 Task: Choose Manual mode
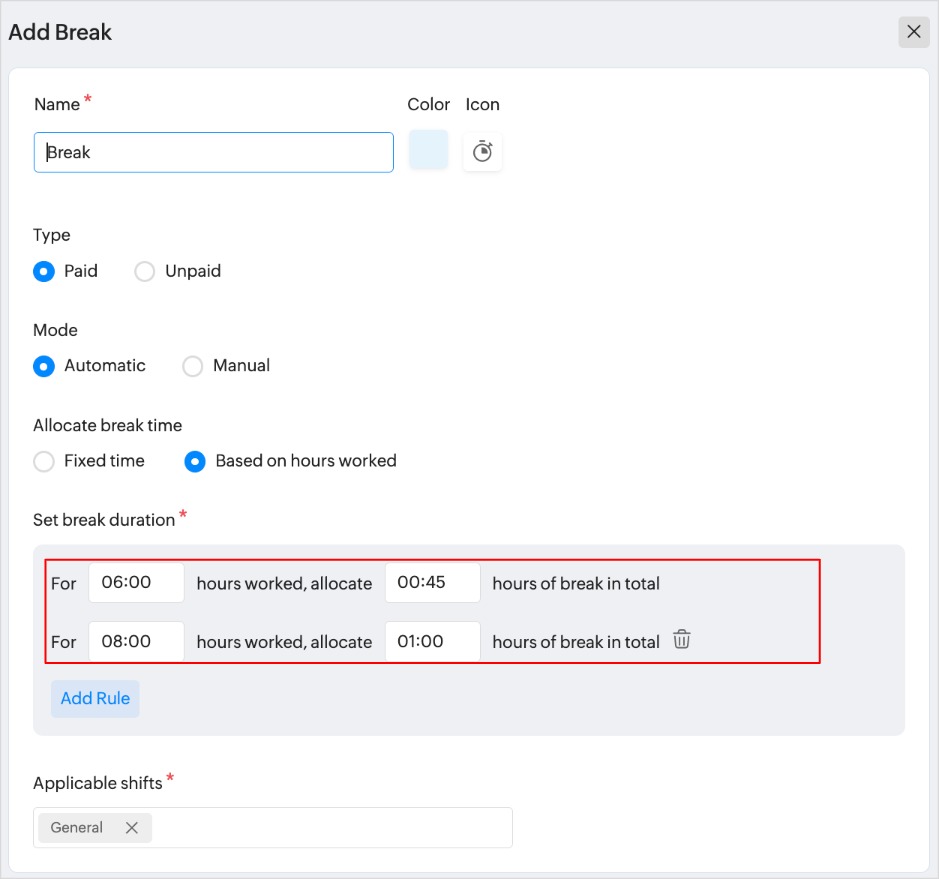193,366
